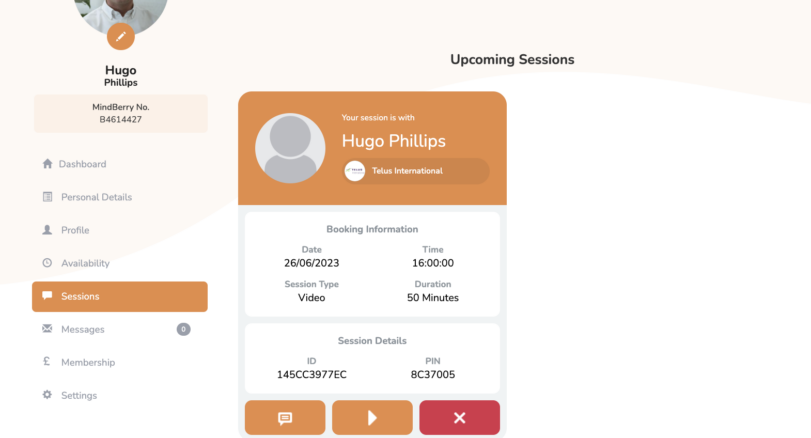Select the session PIN 8C37005
This screenshot has width=811, height=438.
pyautogui.click(x=433, y=374)
